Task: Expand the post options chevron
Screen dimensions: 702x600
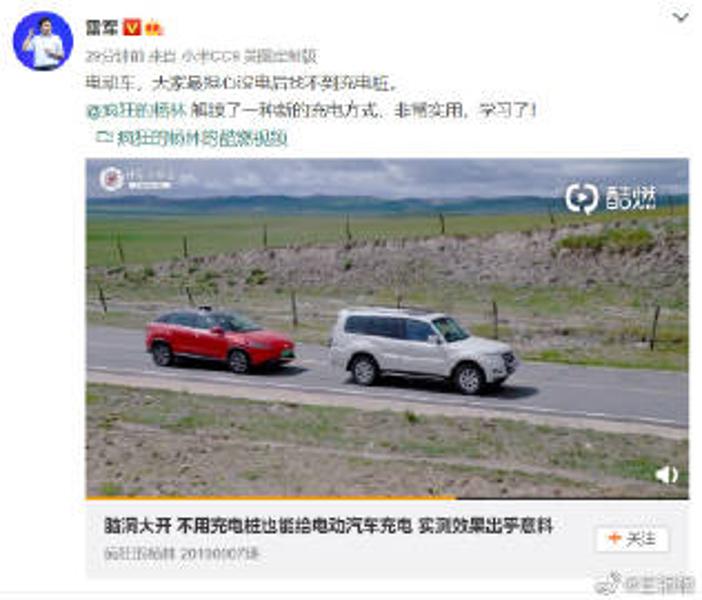Action: (x=681, y=18)
